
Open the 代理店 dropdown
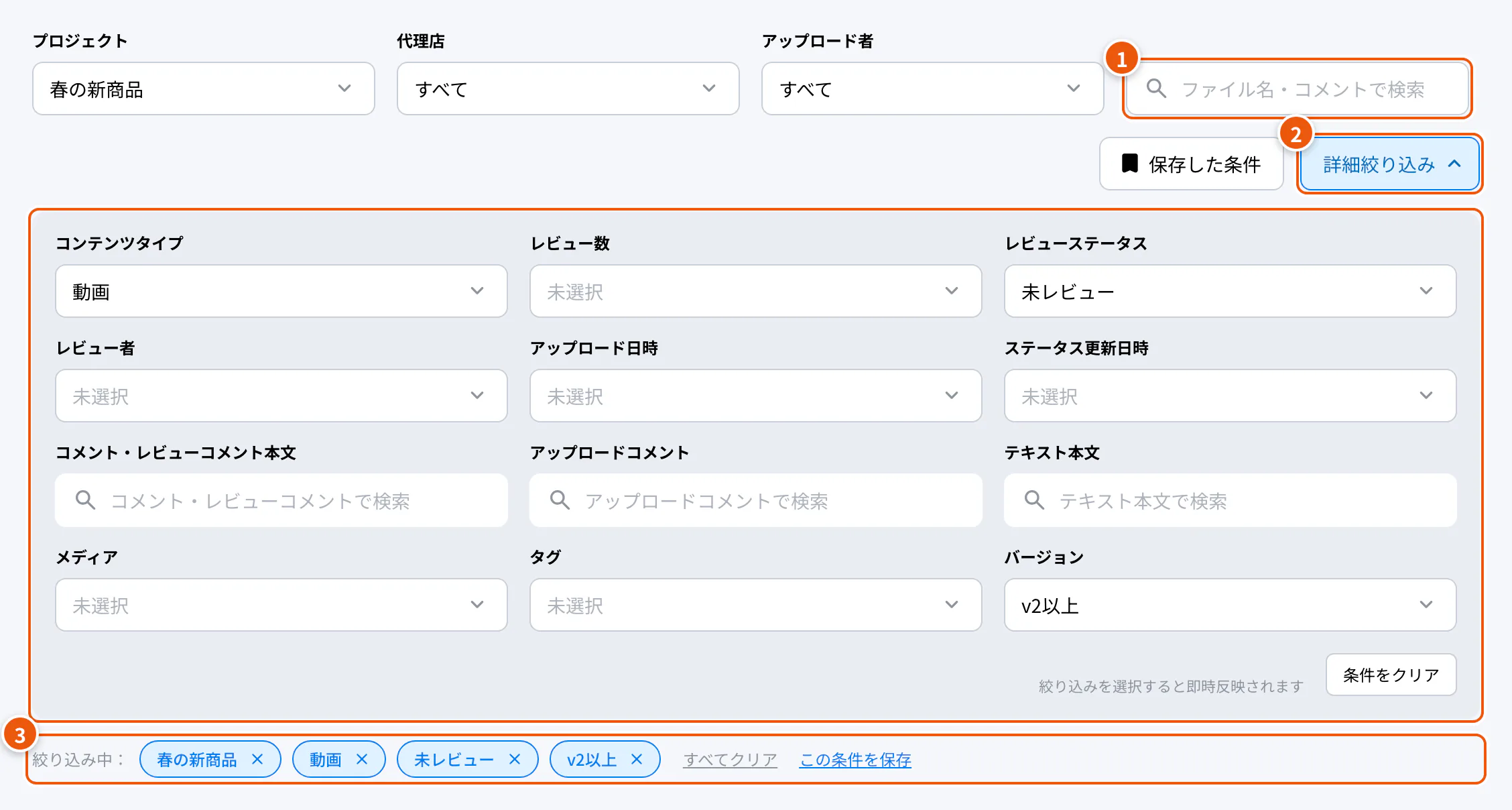[x=568, y=89]
